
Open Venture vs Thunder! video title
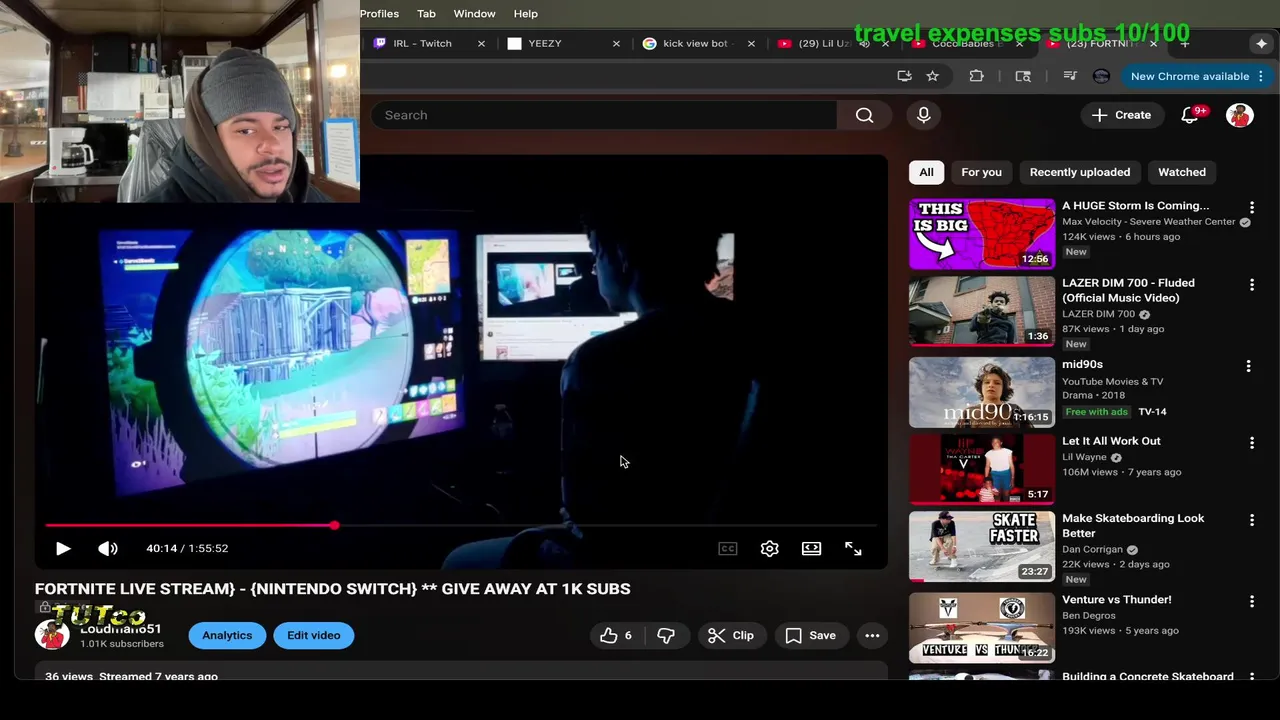1116,600
